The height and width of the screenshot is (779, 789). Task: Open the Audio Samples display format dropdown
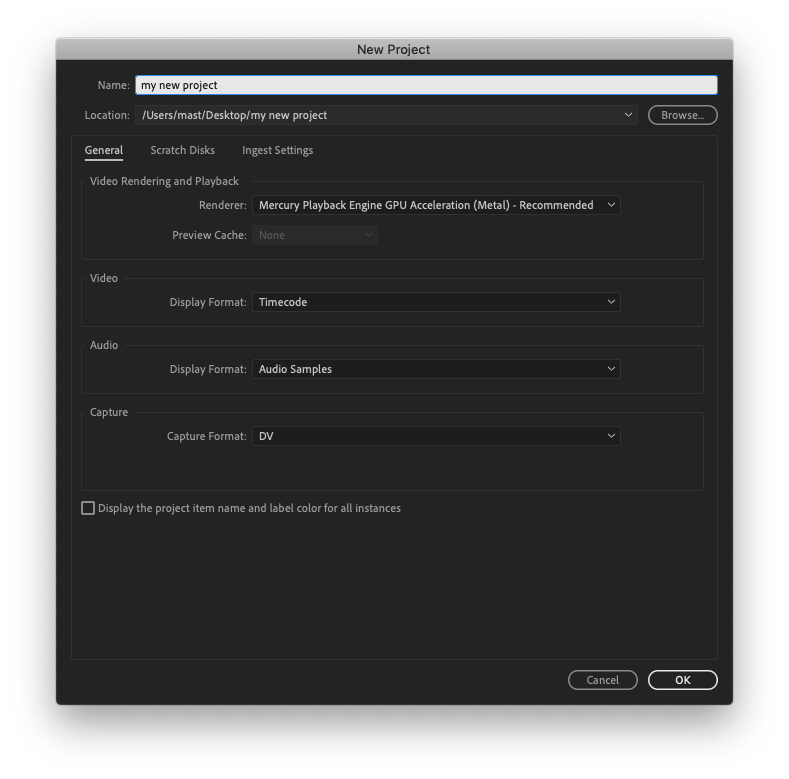tap(435, 369)
